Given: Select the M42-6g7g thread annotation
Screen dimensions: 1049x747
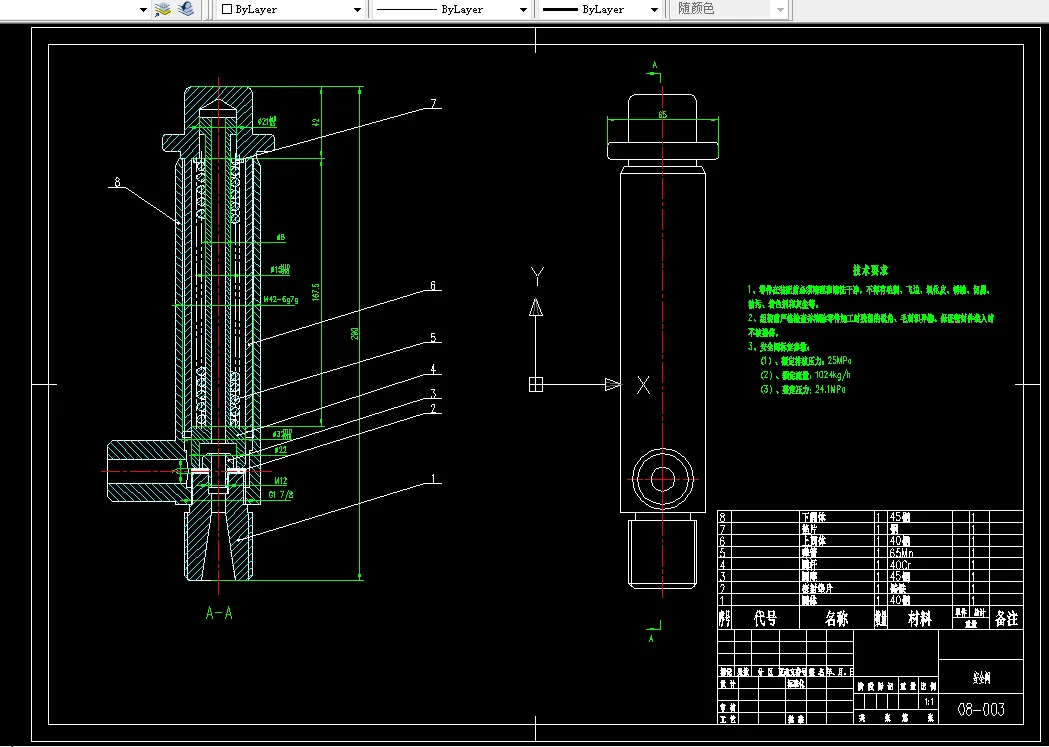Looking at the screenshot, I should coord(279,299).
